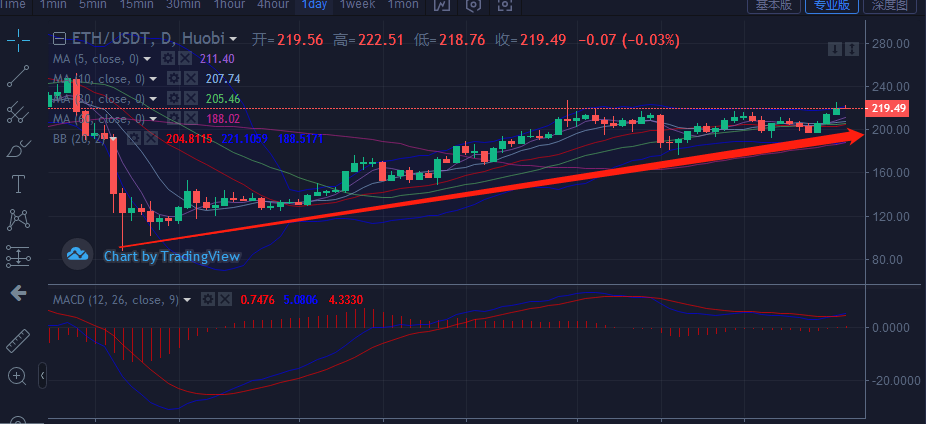926x424 pixels.
Task: Select the 专业版 professional version button
Action: tap(832, 5)
